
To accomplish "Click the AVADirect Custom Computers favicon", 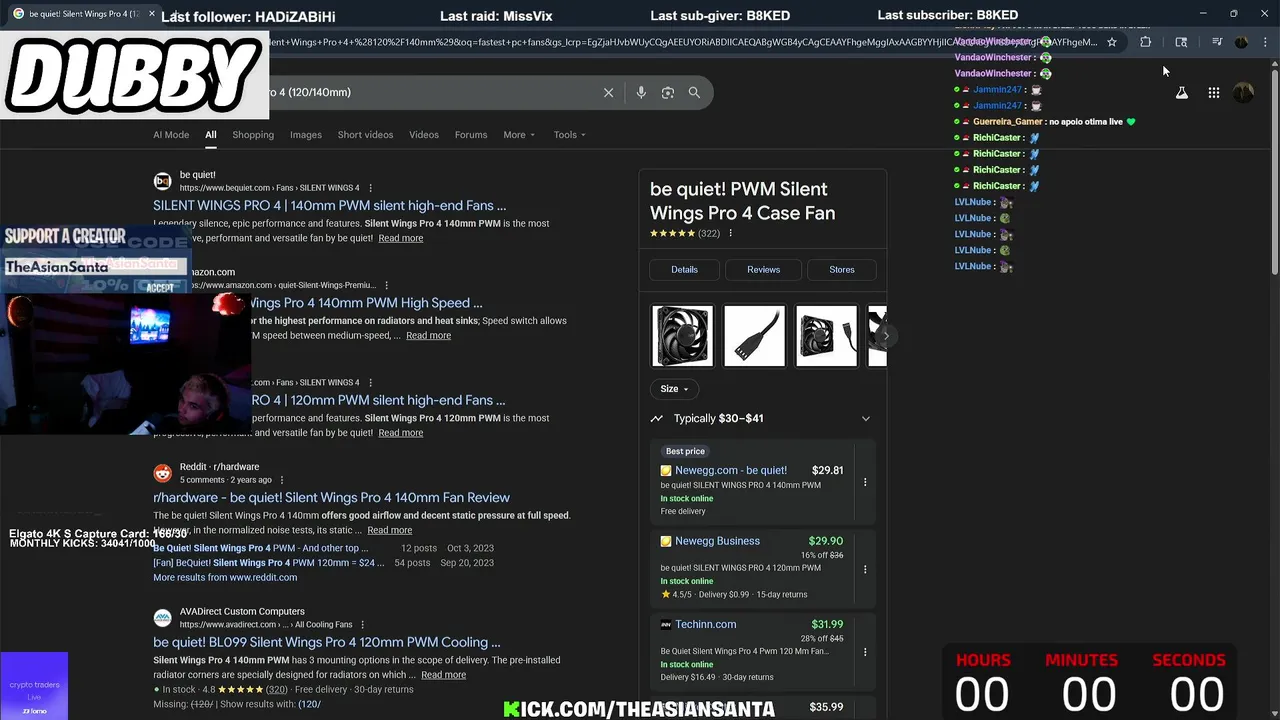I will (162, 618).
